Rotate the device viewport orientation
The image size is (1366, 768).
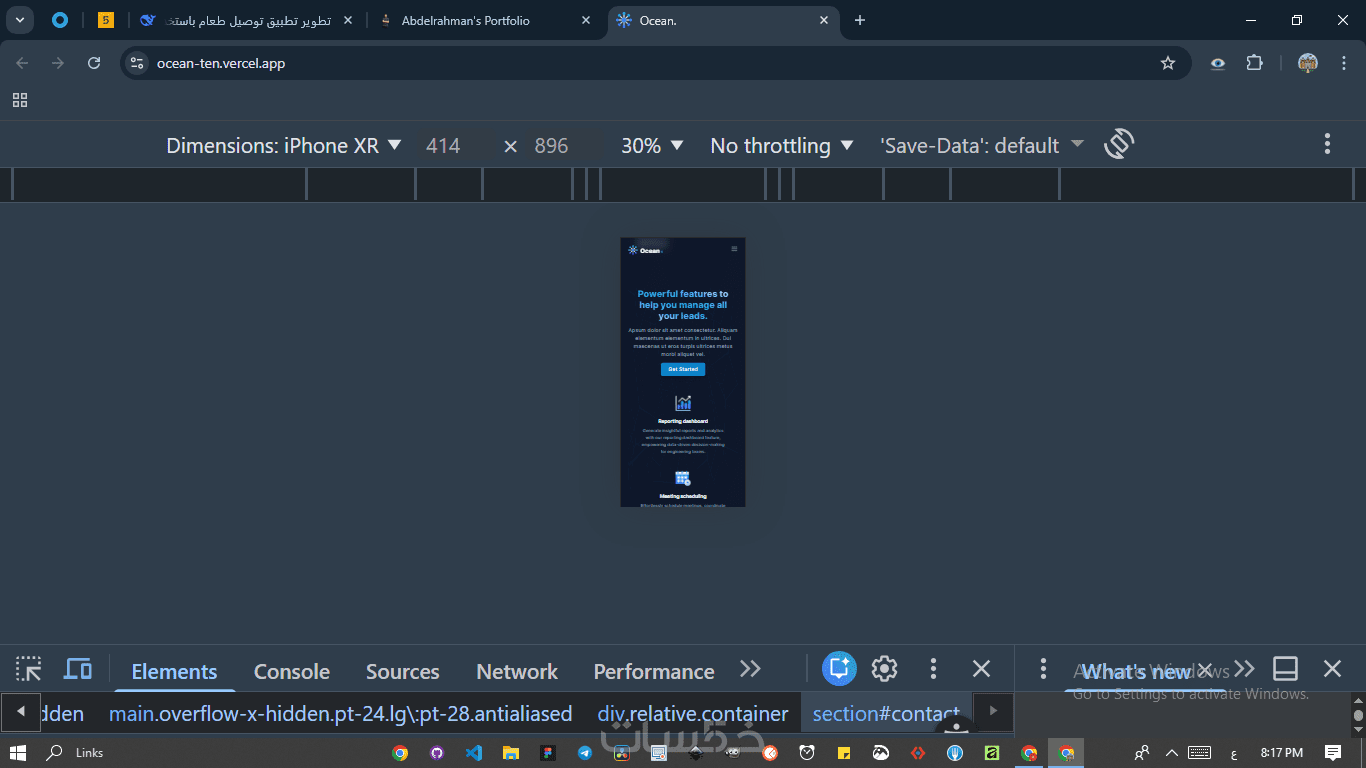[1119, 144]
